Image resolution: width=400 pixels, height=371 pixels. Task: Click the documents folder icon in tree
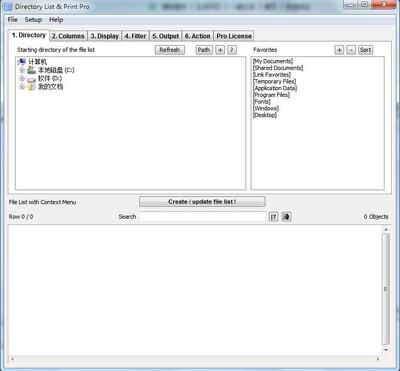point(31,87)
